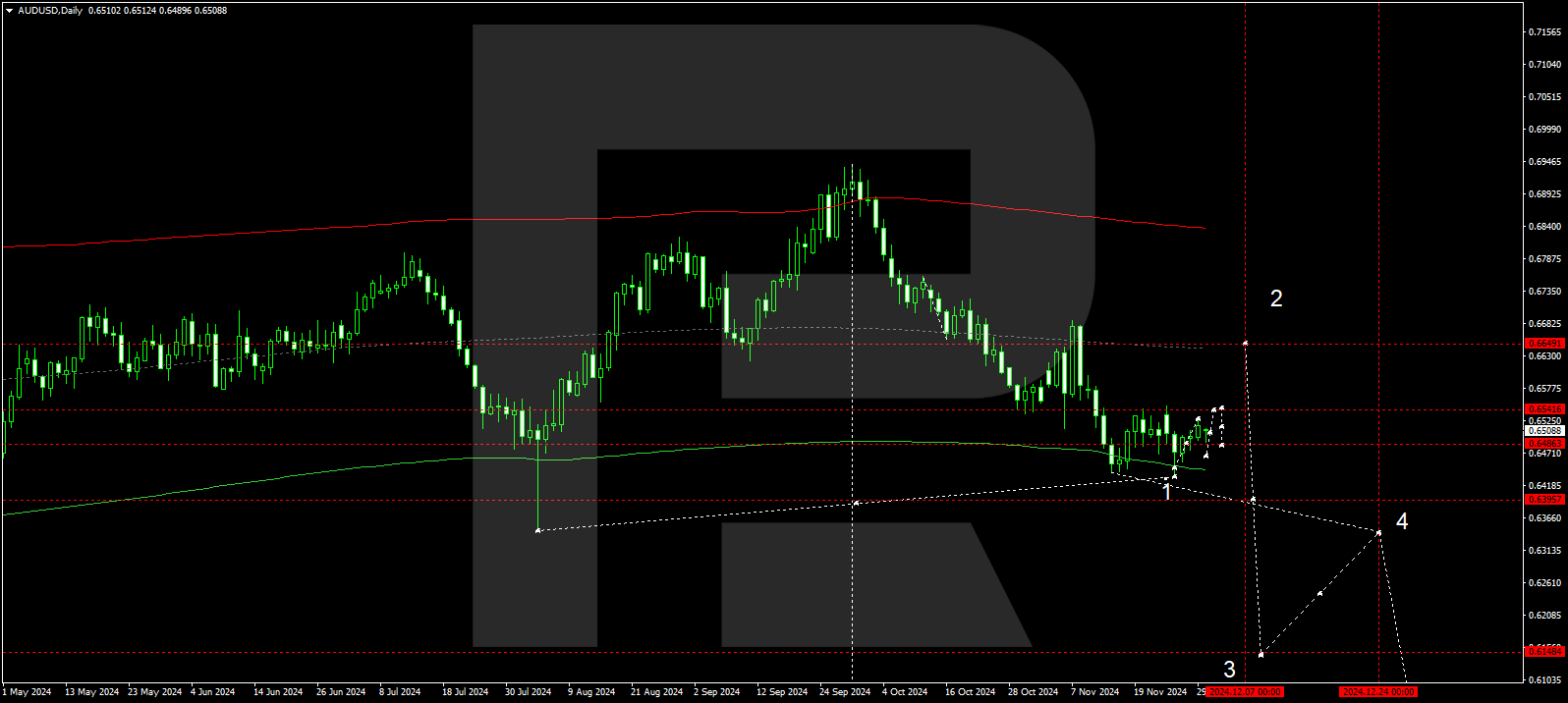Click price axis value 0.68400
Image resolution: width=1568 pixels, height=703 pixels.
click(x=1544, y=227)
